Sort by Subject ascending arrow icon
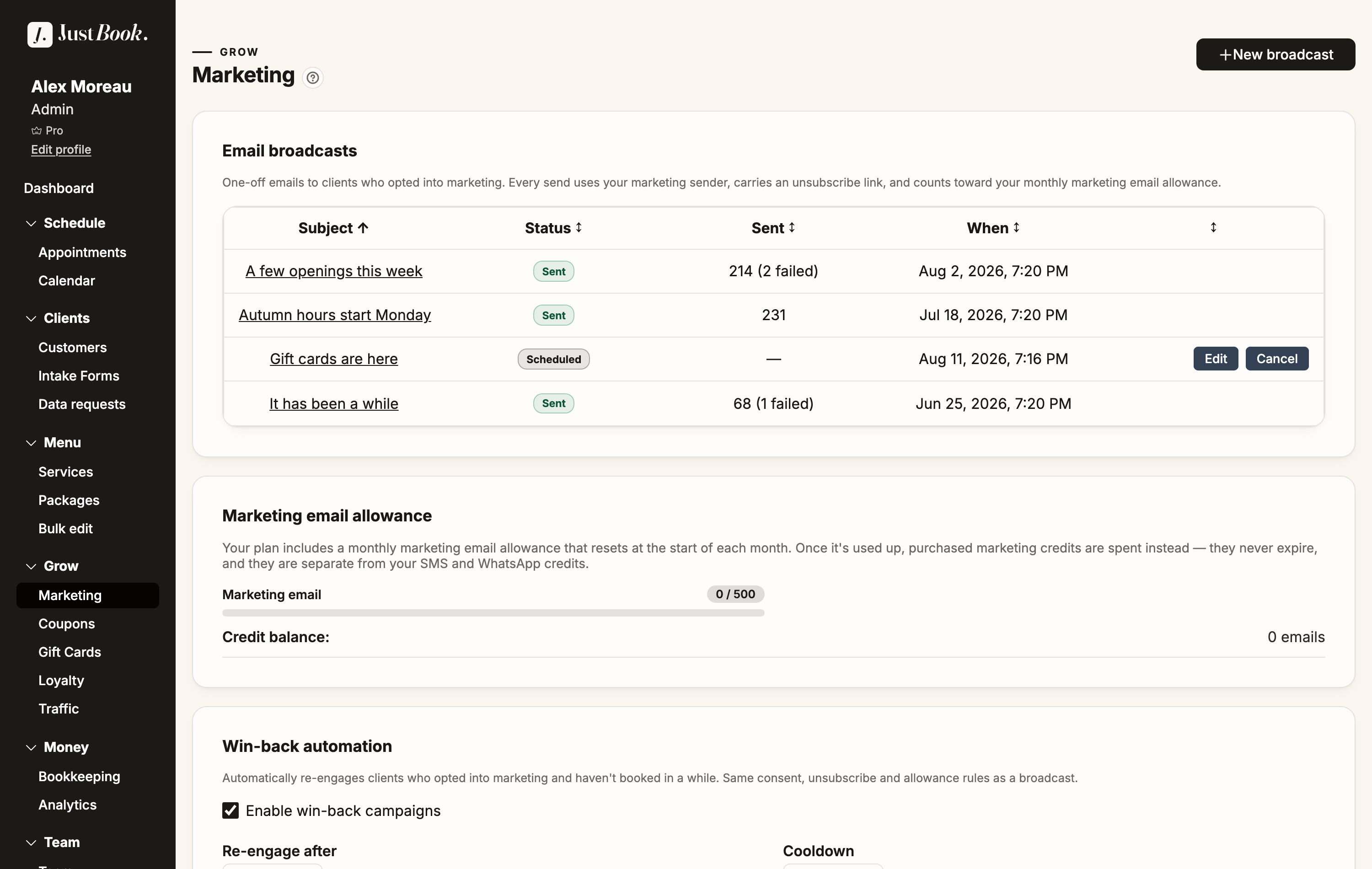This screenshot has width=1372, height=869. pyautogui.click(x=363, y=228)
